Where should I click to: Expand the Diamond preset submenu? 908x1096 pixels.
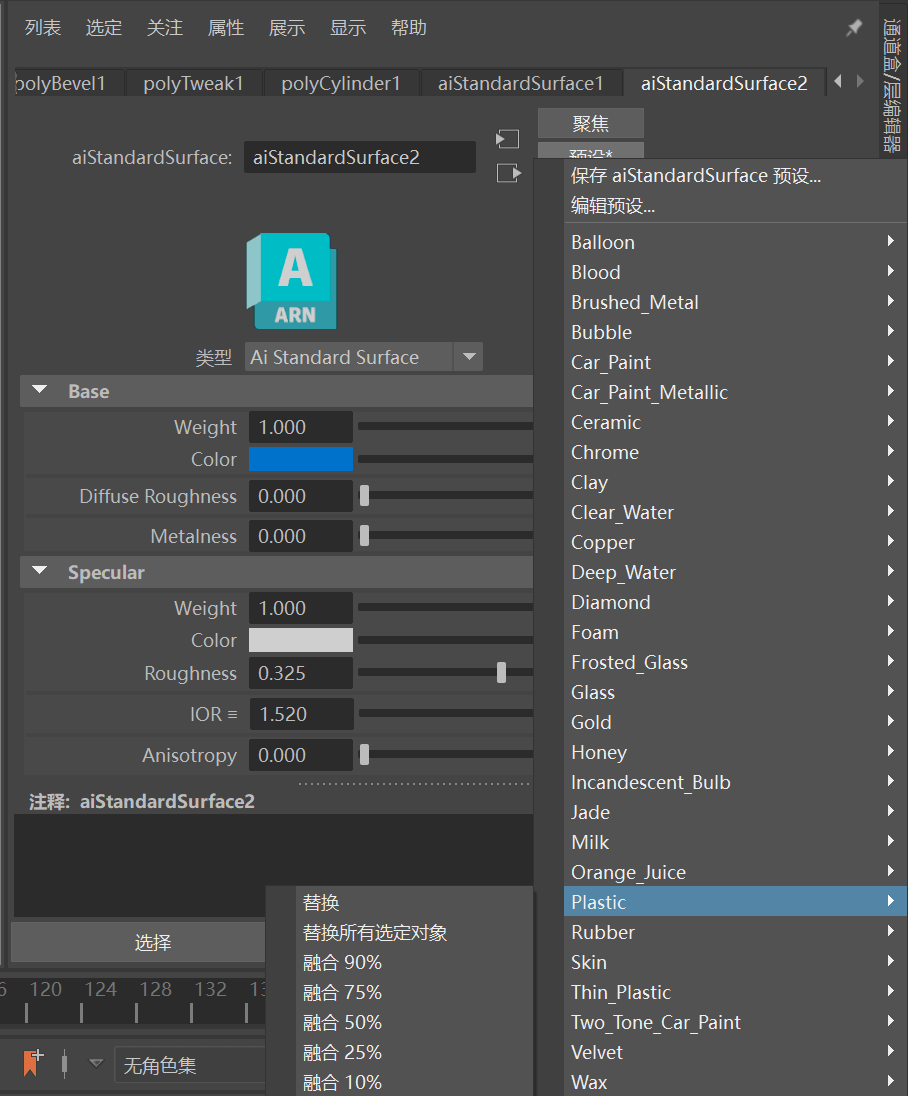[735, 602]
